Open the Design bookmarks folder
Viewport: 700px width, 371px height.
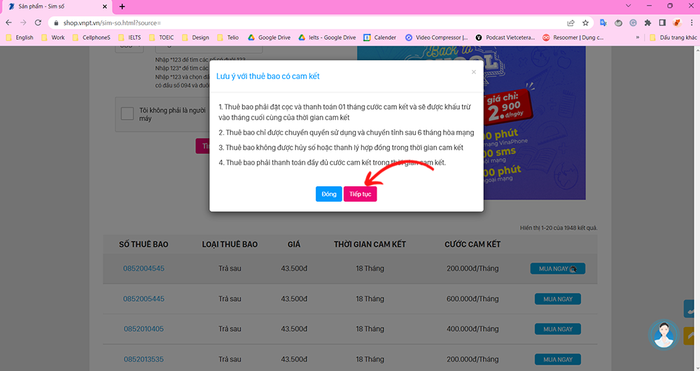click(196, 38)
